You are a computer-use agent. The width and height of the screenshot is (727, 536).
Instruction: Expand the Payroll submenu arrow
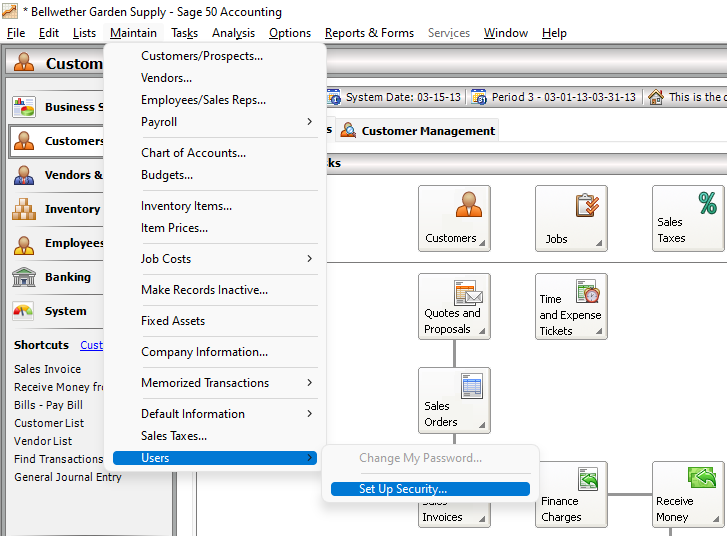point(310,121)
